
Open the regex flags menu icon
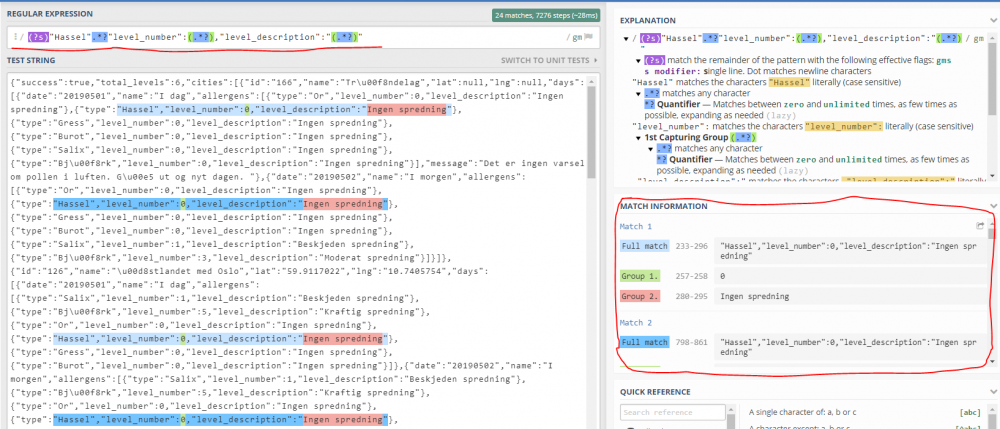tap(588, 38)
